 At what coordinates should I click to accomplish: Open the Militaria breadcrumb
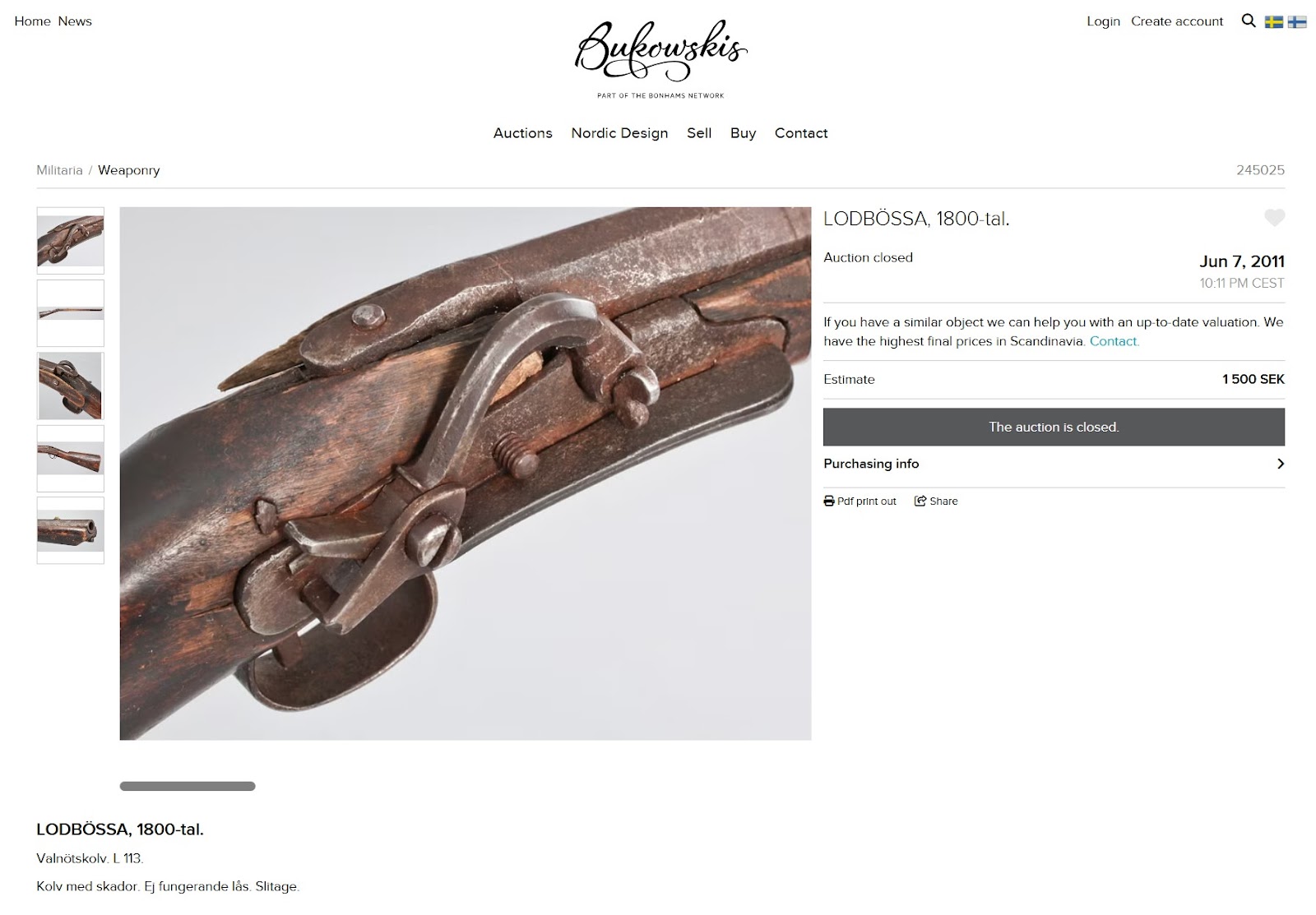tap(59, 170)
